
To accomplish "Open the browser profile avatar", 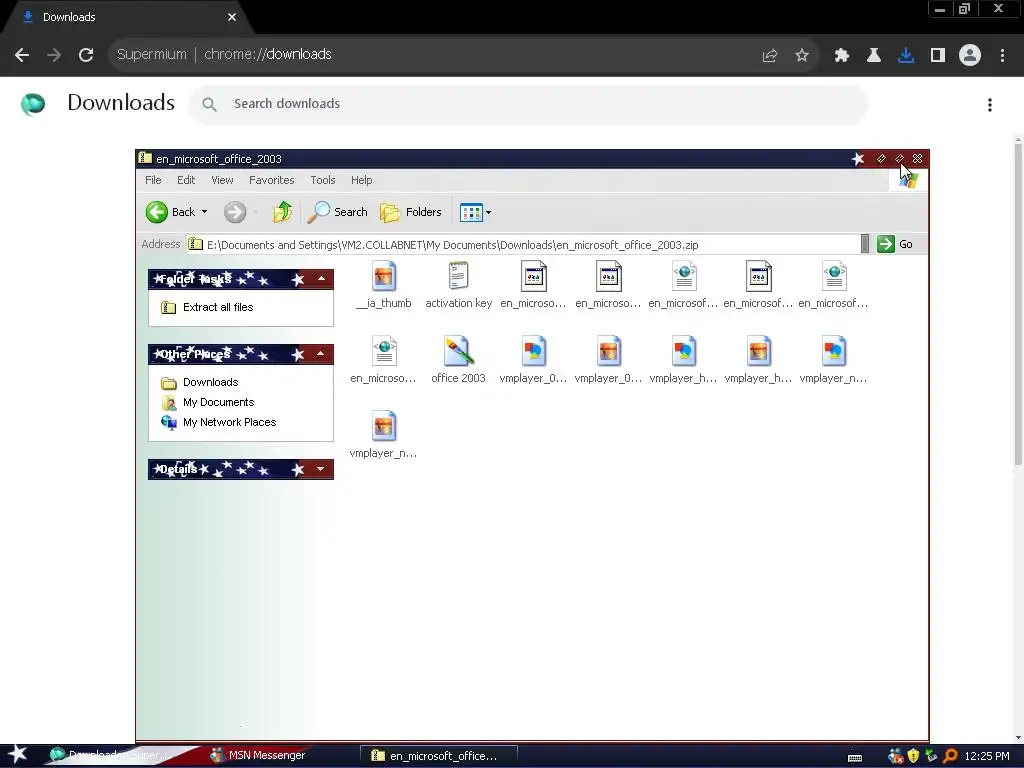I will coord(970,56).
